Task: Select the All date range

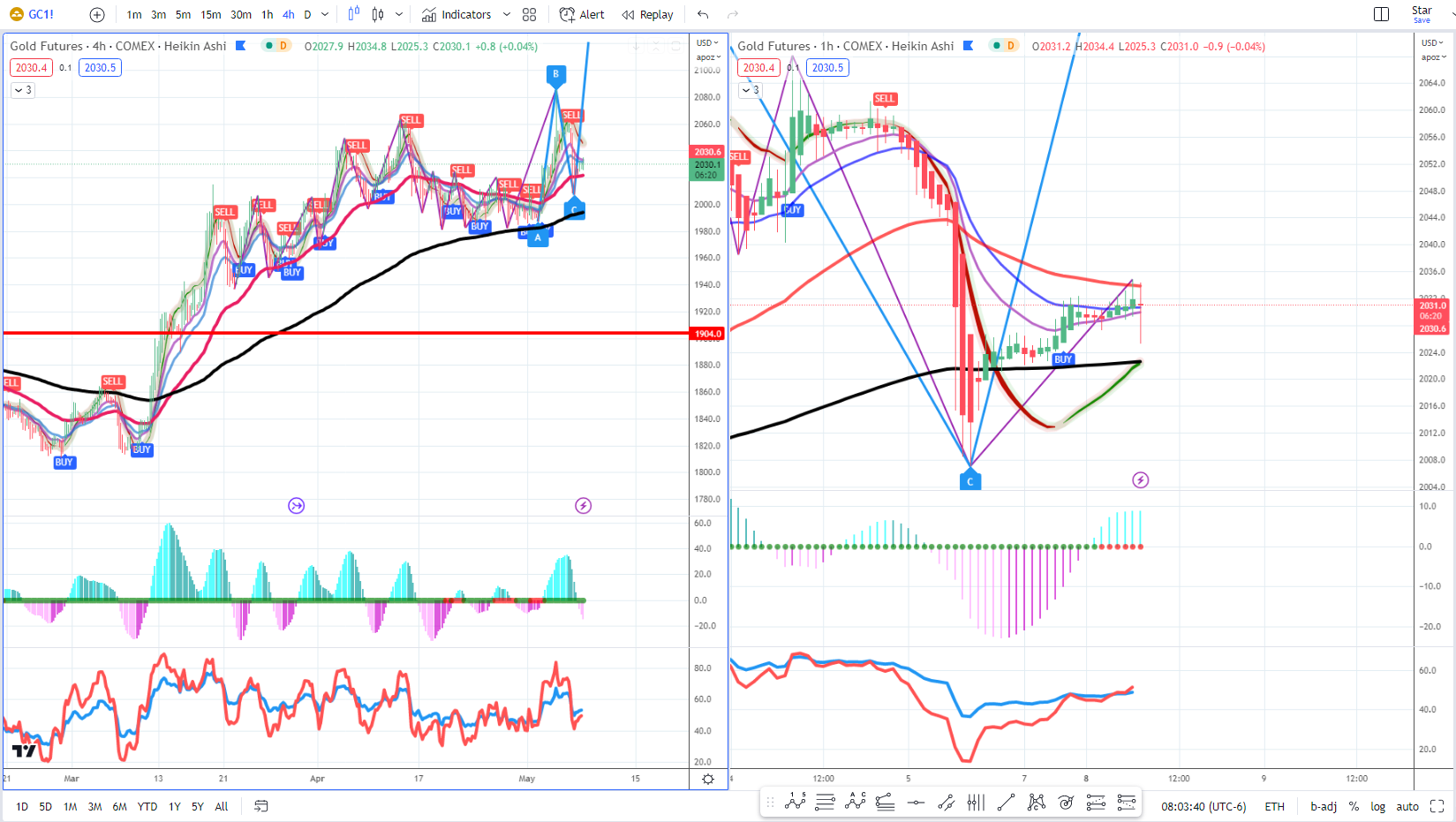Action: (222, 806)
